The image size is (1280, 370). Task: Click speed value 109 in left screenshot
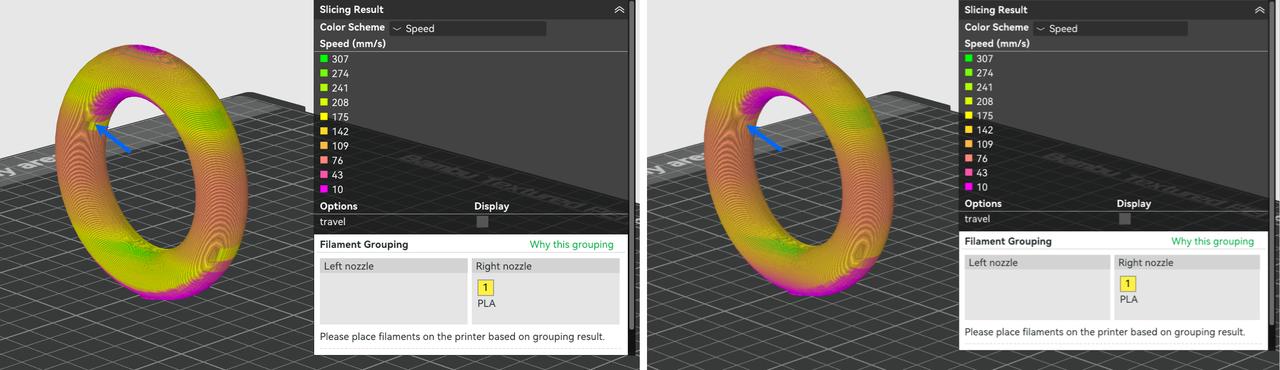click(x=340, y=146)
